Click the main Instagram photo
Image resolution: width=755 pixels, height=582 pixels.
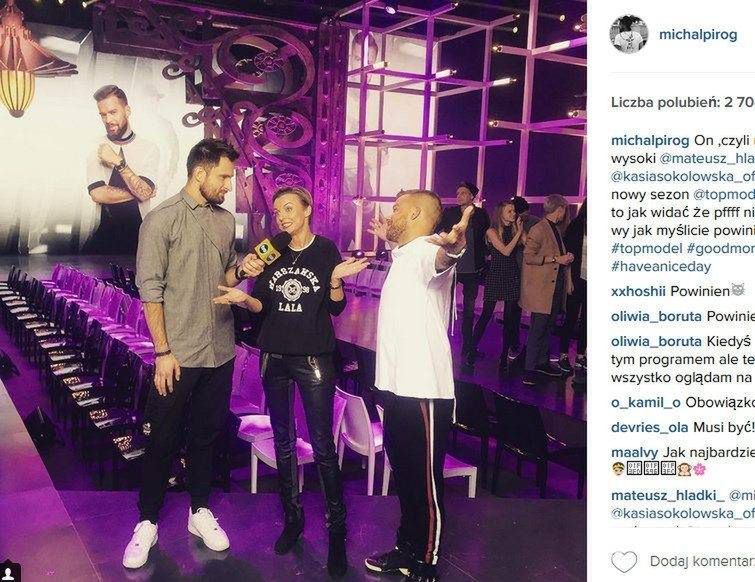click(x=293, y=291)
